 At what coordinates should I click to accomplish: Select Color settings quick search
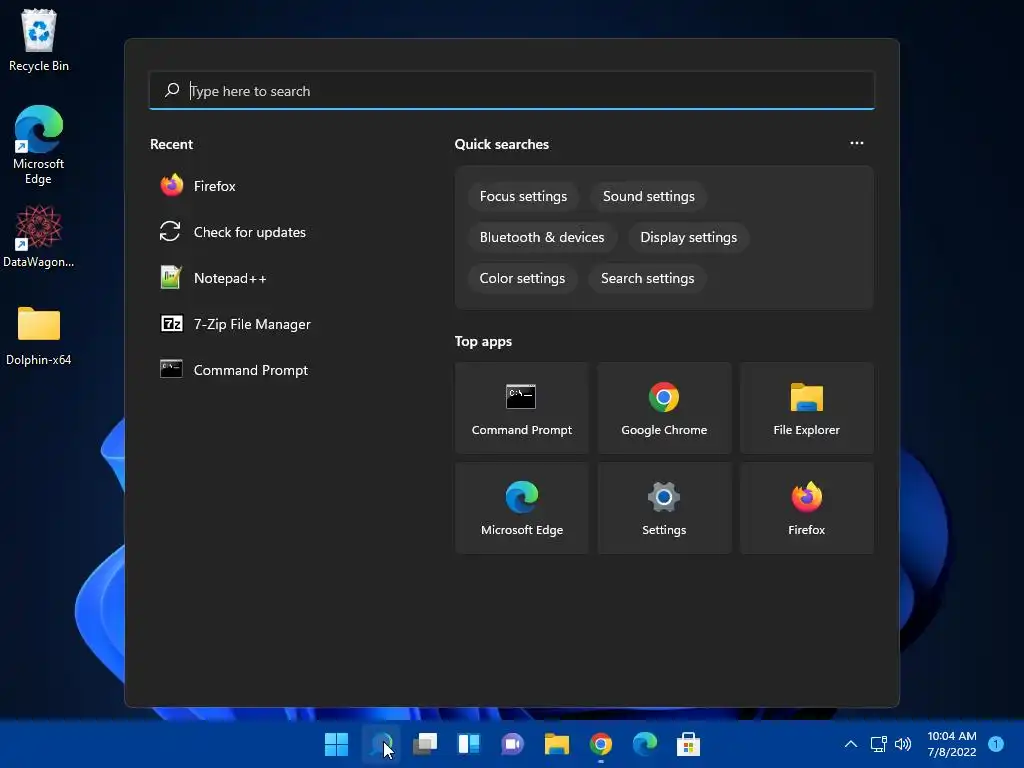[x=522, y=278]
